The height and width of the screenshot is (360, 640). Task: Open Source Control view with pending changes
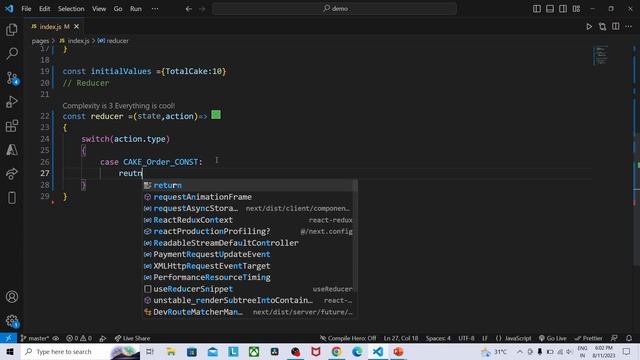[x=12, y=78]
